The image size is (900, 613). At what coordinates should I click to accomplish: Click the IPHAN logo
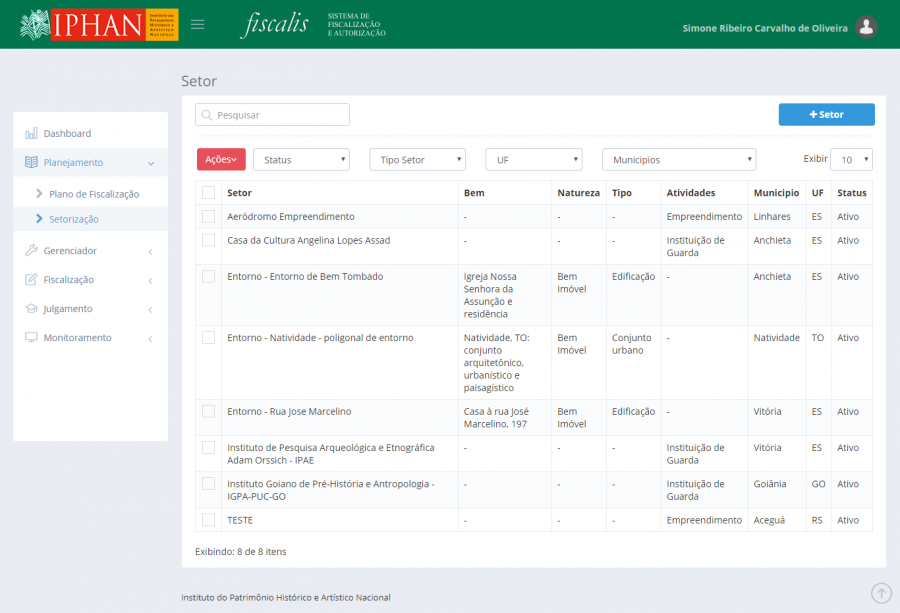click(99, 24)
